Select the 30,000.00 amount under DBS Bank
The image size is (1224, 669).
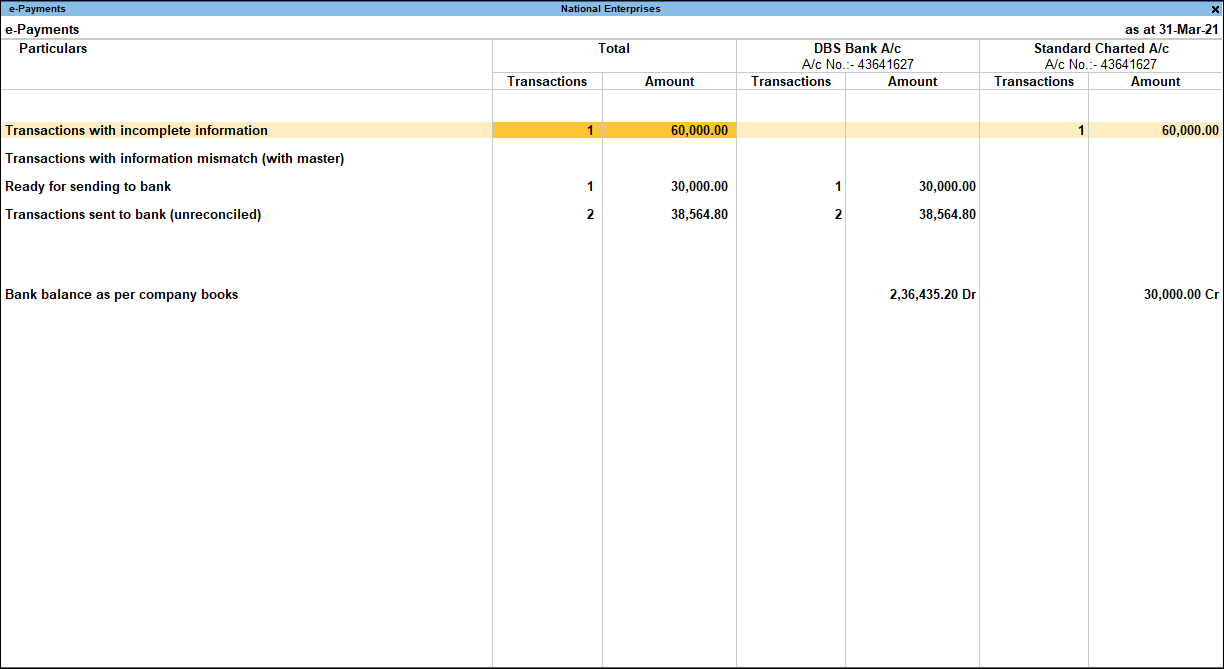point(946,186)
